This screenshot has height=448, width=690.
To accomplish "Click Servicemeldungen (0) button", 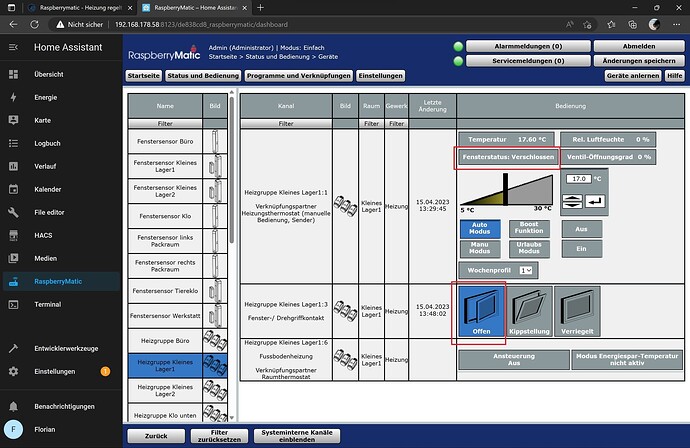I will point(528,61).
